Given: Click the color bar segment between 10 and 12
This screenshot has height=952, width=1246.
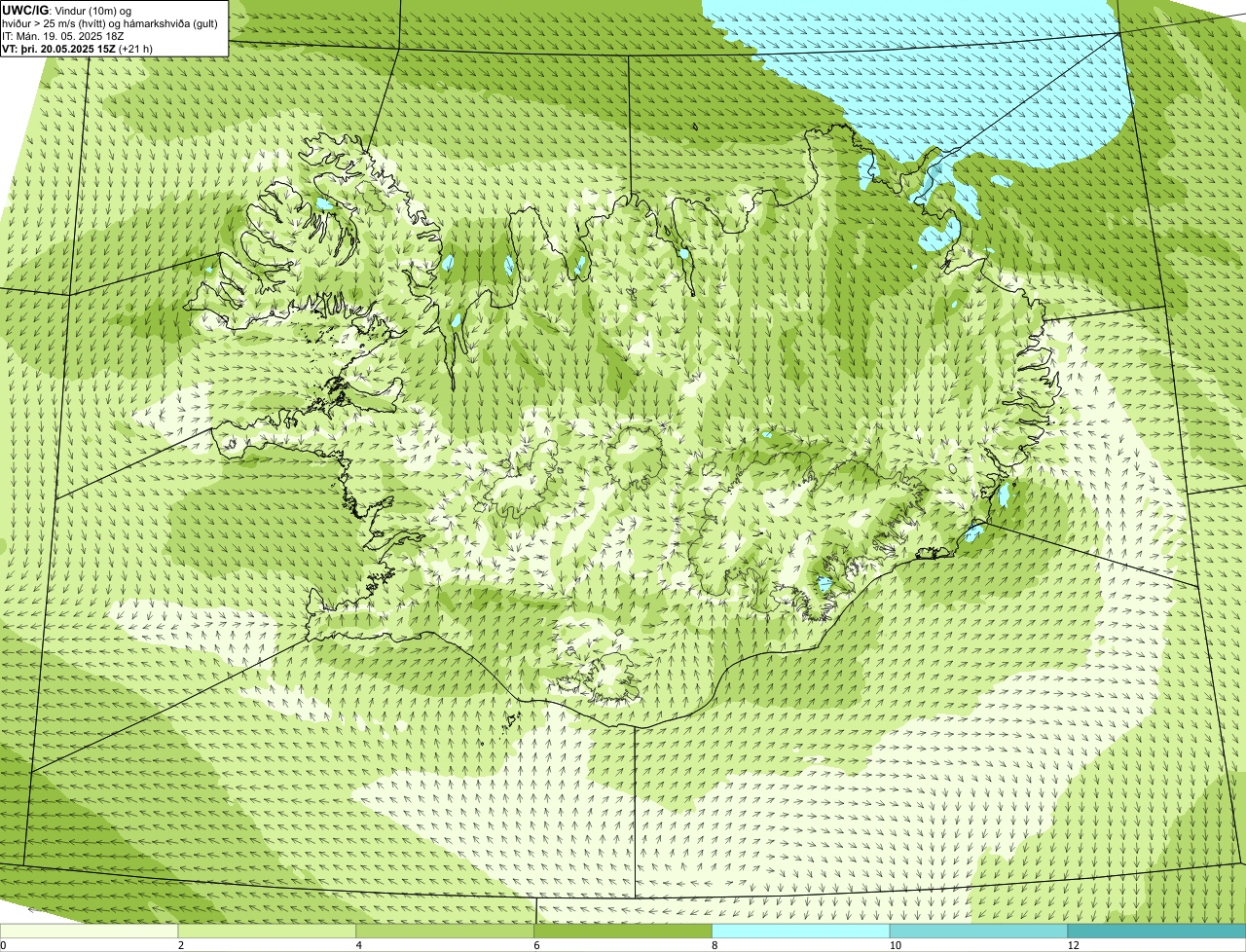Looking at the screenshot, I should pyautogui.click(x=978, y=932).
